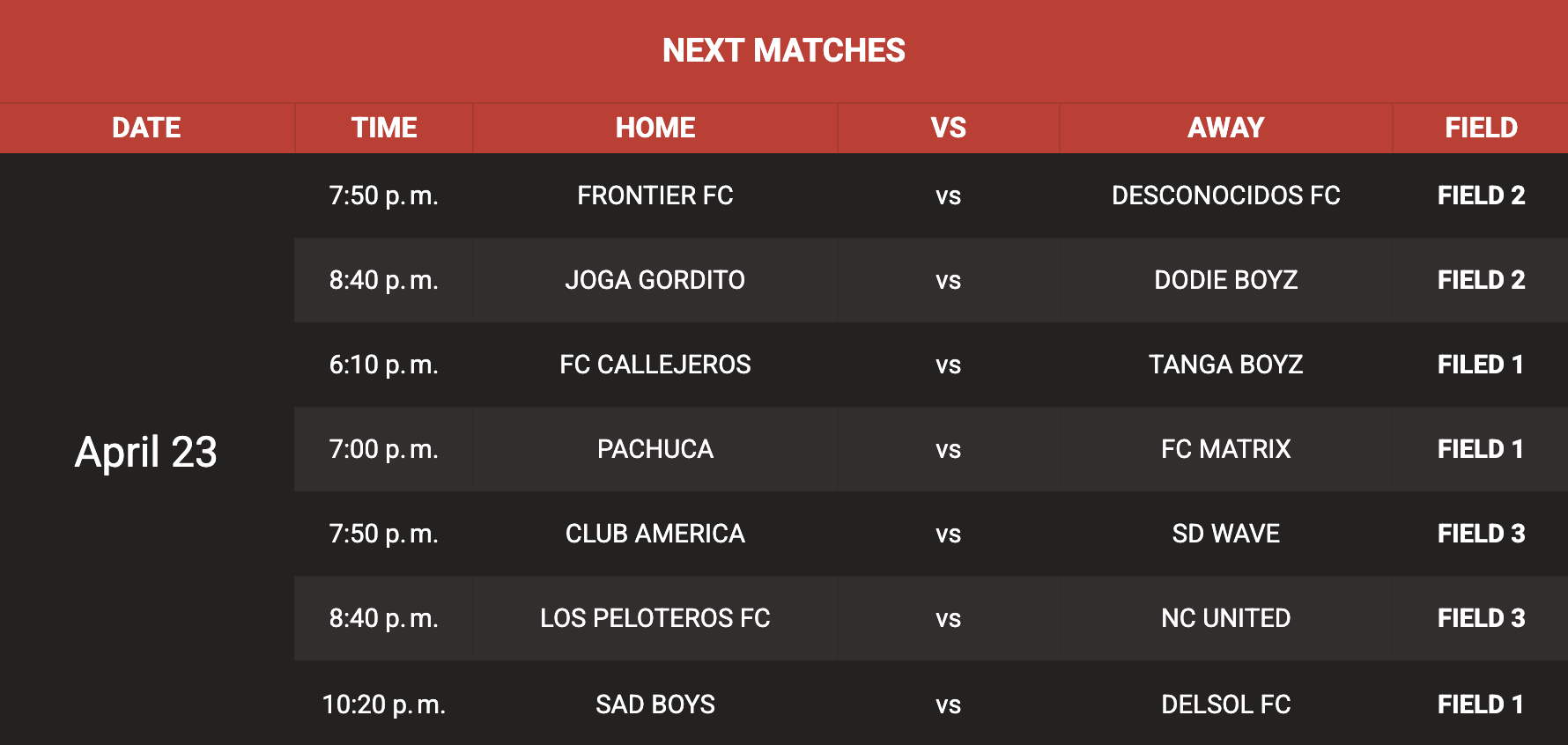Click the AWAY column header
Viewport: 1568px width, 745px height.
[x=1225, y=128]
